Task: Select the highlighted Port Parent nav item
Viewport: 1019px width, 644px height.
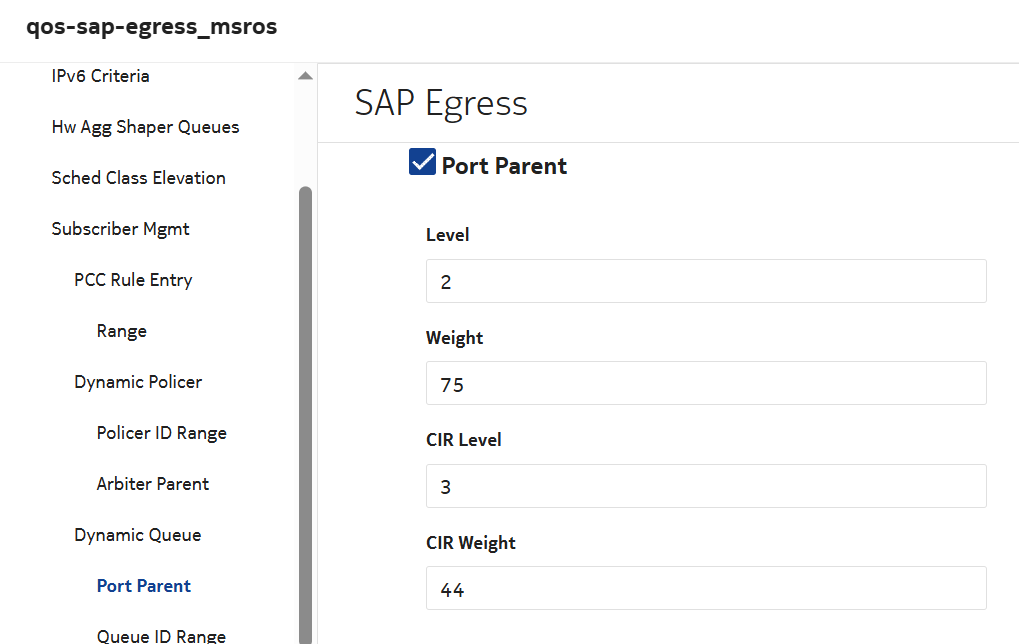Action: (144, 586)
